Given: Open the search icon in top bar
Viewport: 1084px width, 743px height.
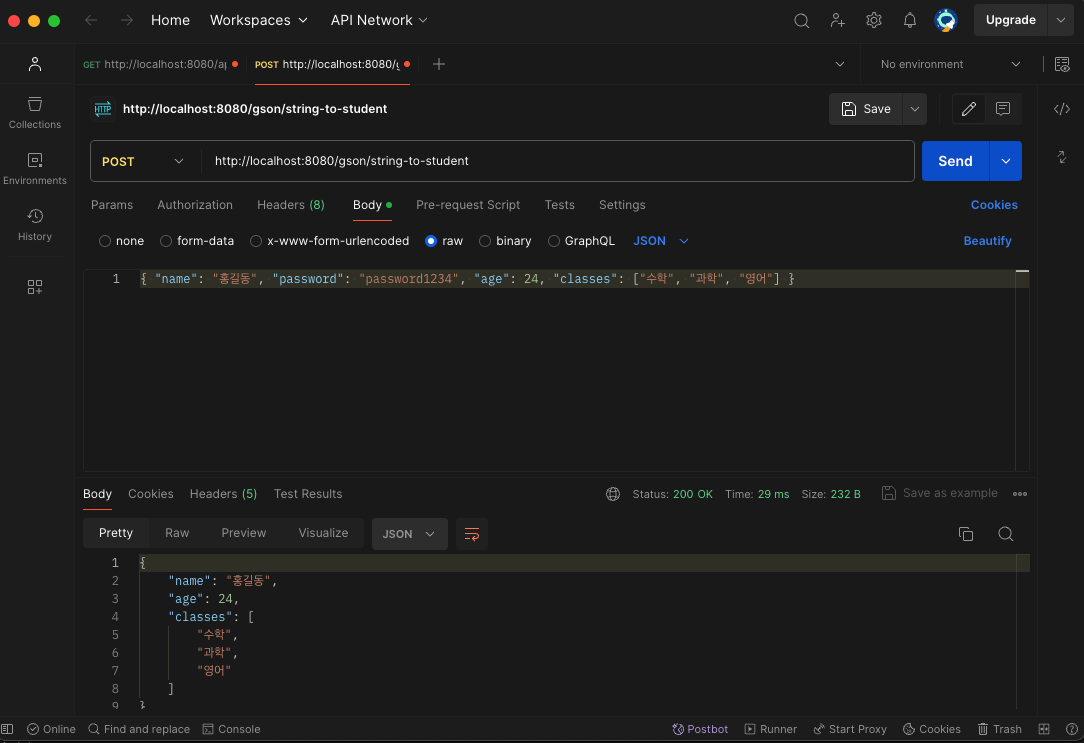Looking at the screenshot, I should click(801, 21).
